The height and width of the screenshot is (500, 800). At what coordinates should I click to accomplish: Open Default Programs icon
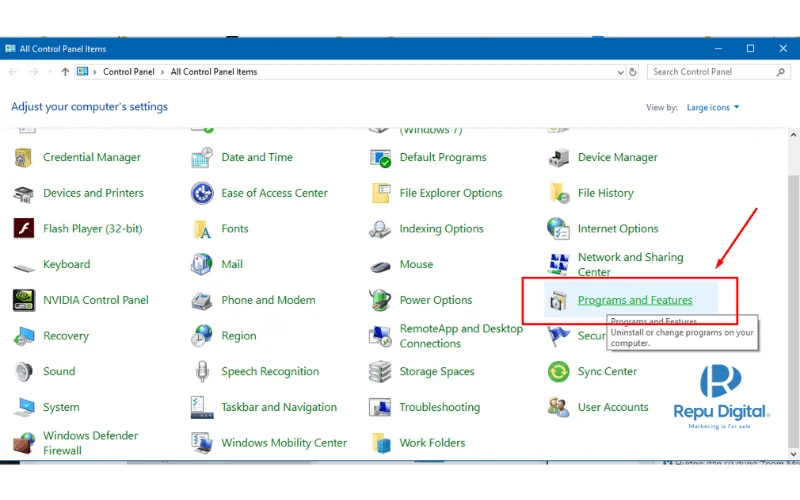pos(380,158)
